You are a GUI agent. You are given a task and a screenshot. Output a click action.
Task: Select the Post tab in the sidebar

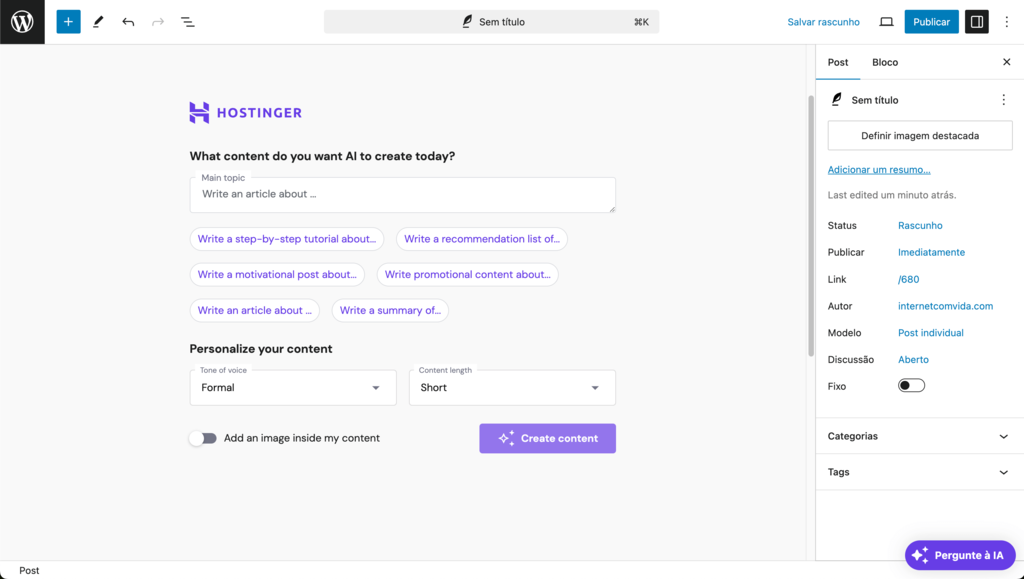[838, 62]
